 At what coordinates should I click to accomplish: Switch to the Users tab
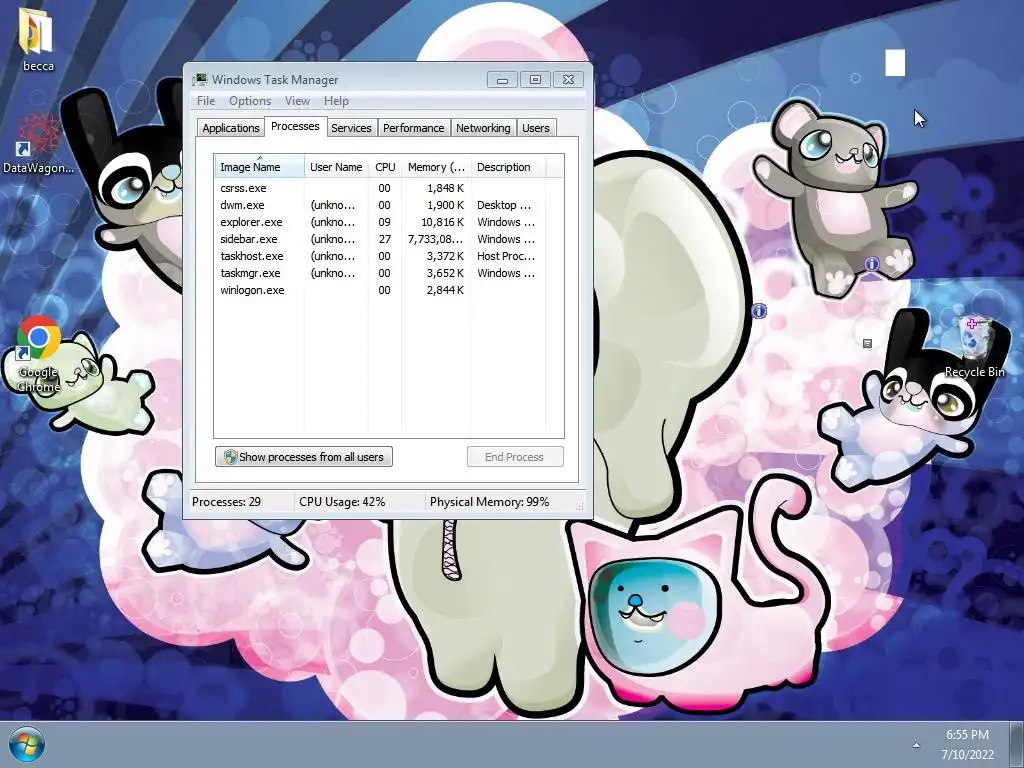(x=536, y=128)
